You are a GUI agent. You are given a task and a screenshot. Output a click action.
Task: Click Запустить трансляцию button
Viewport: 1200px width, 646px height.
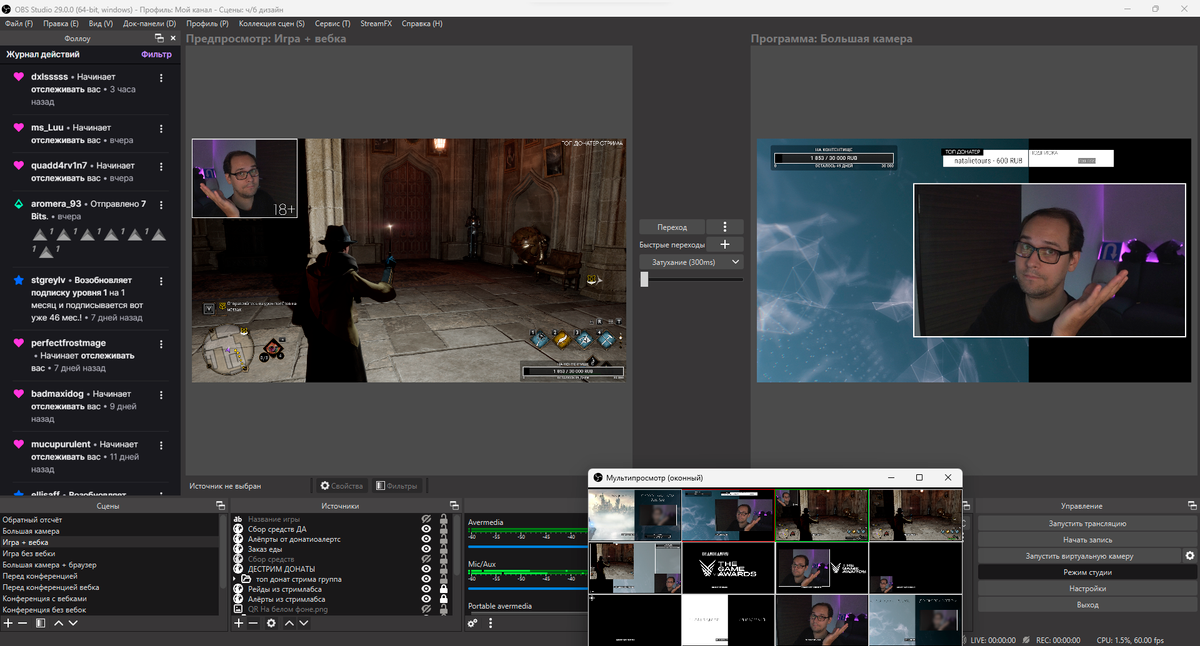(x=1087, y=523)
